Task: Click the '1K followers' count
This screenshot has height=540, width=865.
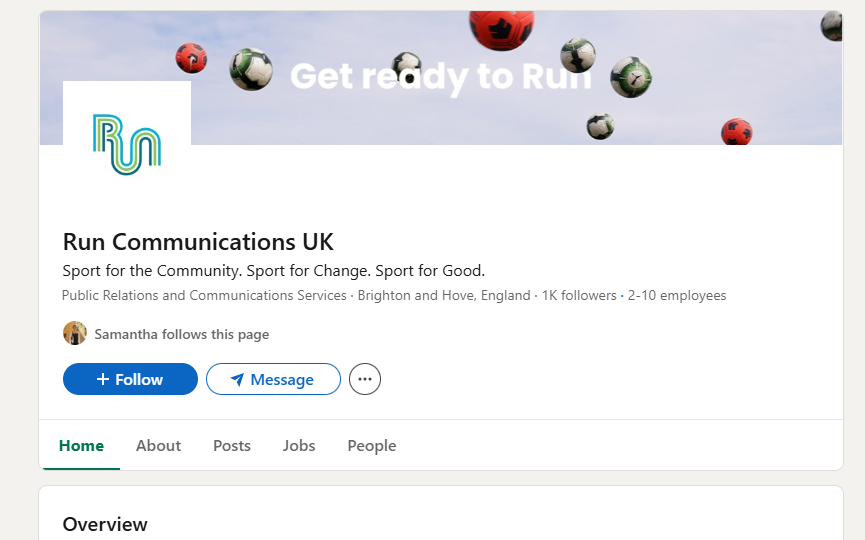Action: click(579, 296)
